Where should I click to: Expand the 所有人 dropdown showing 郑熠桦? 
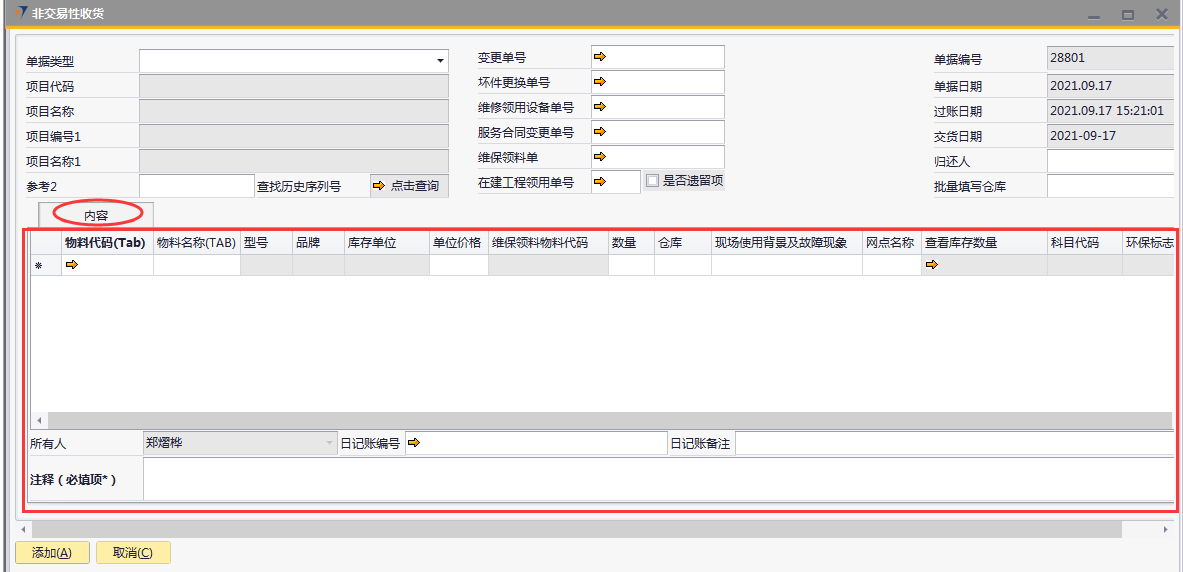(329, 443)
